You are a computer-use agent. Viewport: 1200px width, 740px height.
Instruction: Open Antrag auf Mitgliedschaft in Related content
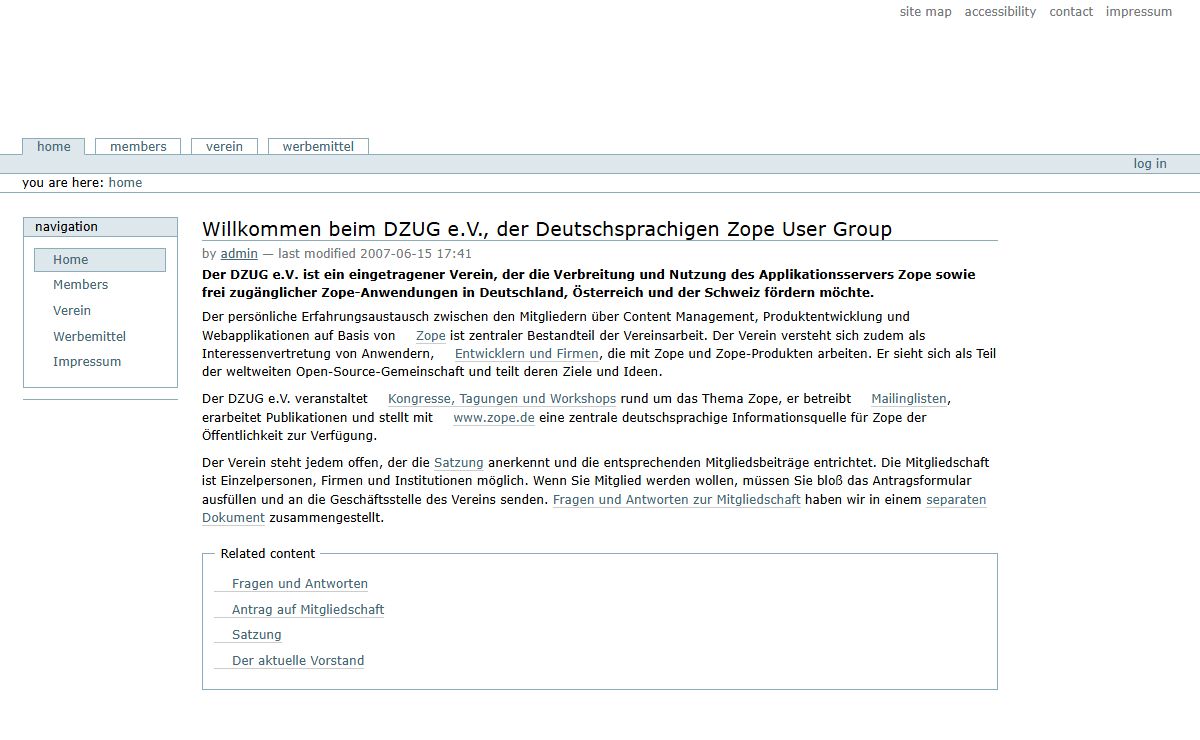(x=308, y=610)
